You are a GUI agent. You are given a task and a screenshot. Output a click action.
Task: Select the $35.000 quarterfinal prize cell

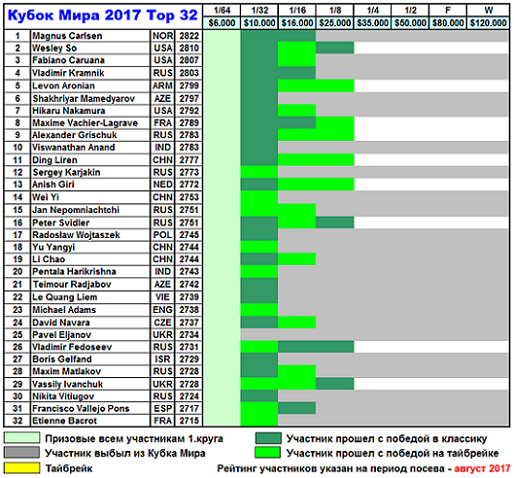coord(373,23)
